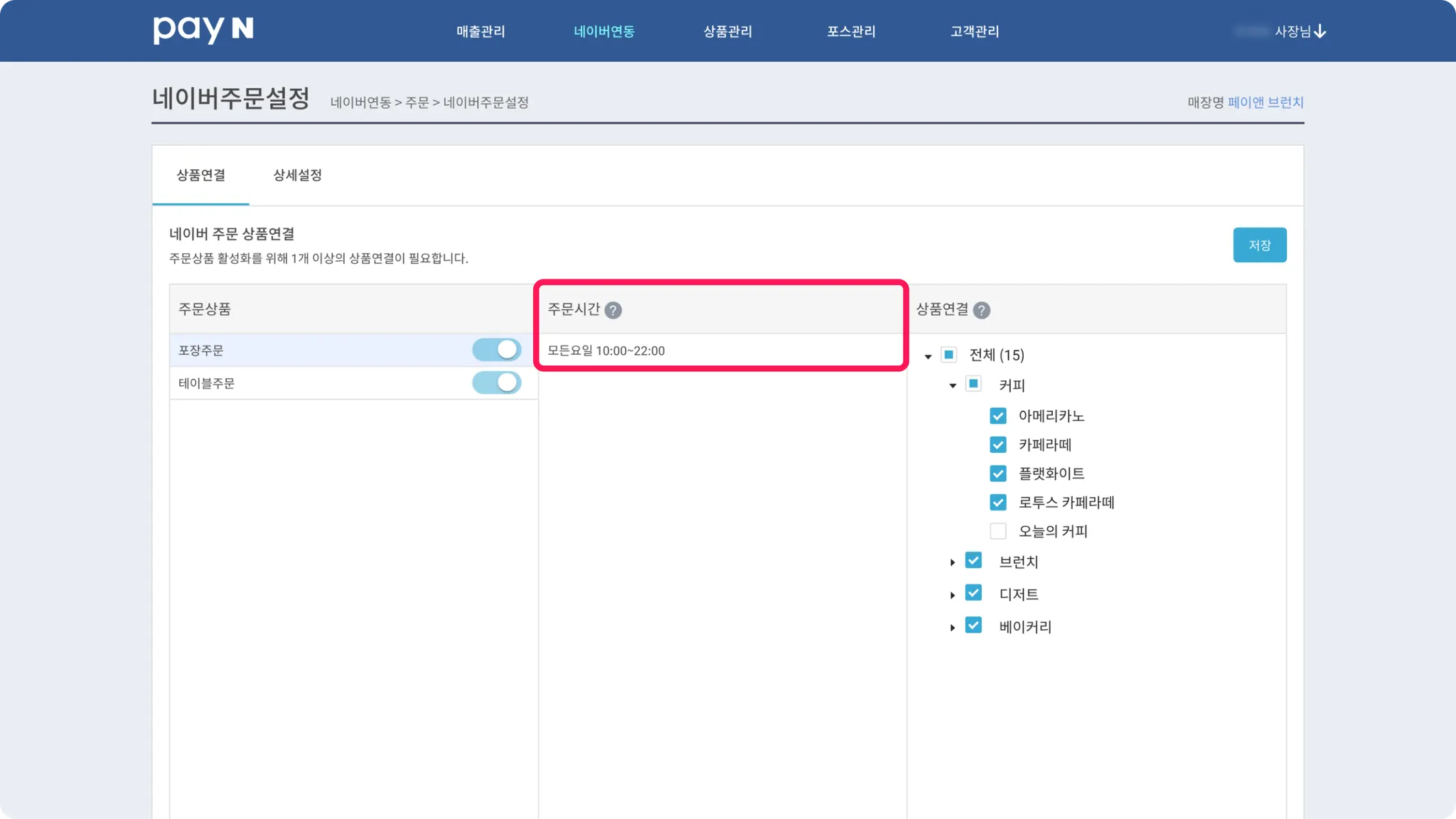
Task: Toggle the 포장주문 switch off
Action: point(496,350)
